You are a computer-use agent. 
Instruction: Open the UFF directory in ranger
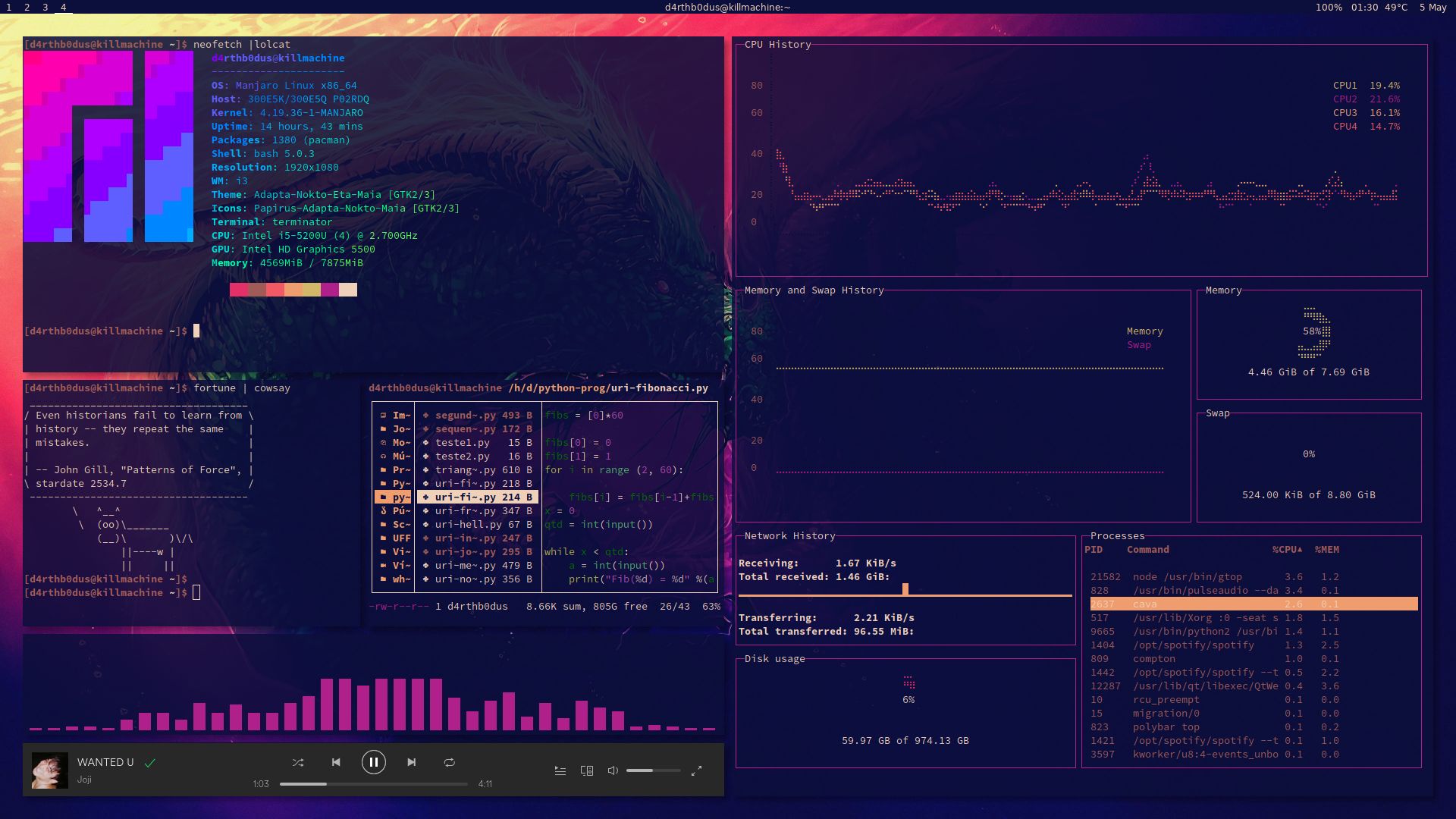click(402, 538)
